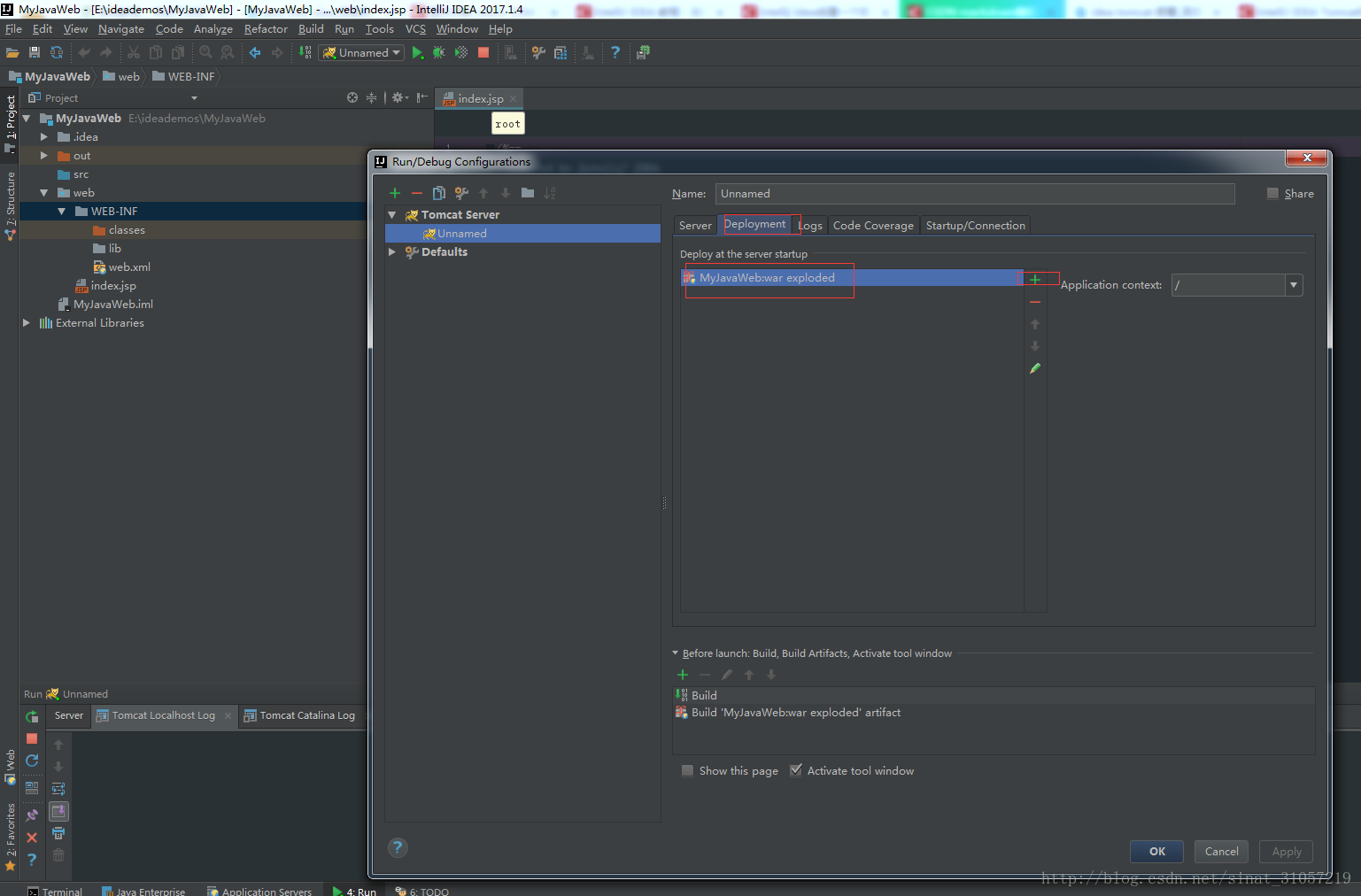Stop process with red square in toolbar
The image size is (1361, 896).
[x=483, y=53]
